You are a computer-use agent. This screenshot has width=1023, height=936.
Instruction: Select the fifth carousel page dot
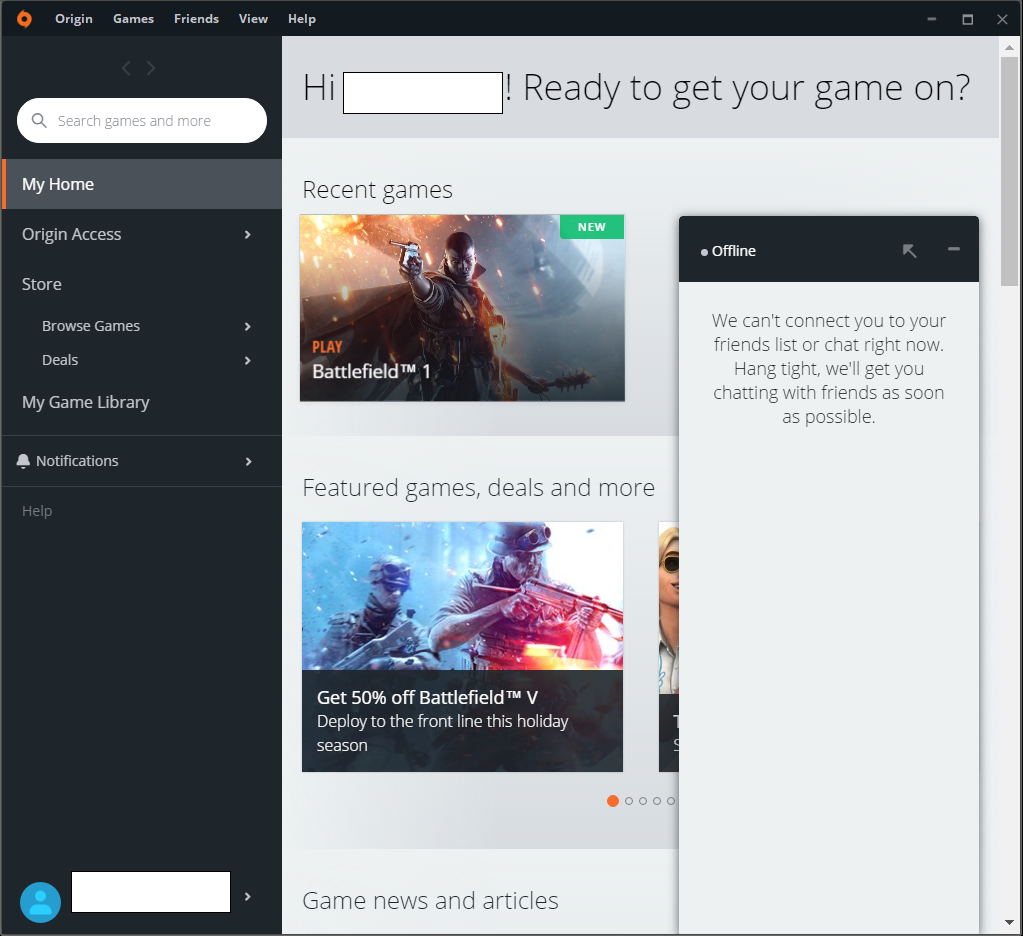point(671,801)
